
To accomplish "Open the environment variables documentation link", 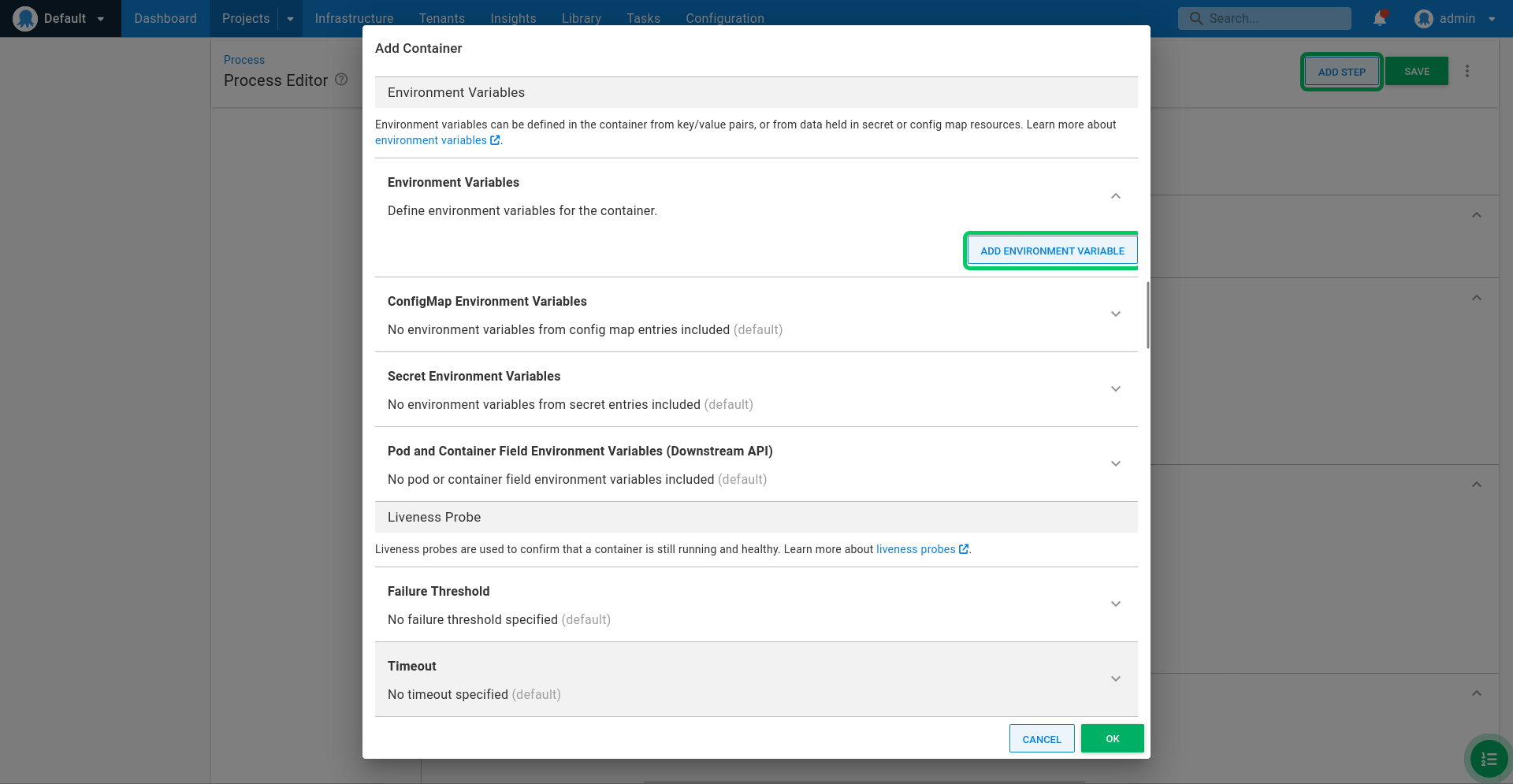I will click(x=431, y=140).
